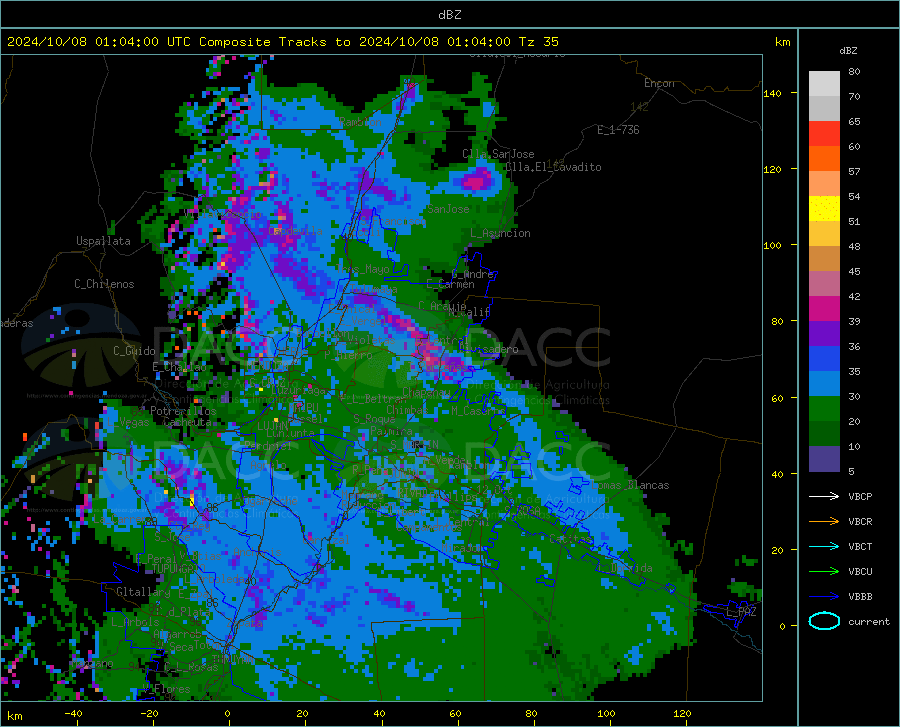
Task: Select the purple 39 dBZ color swatch
Action: 824,334
